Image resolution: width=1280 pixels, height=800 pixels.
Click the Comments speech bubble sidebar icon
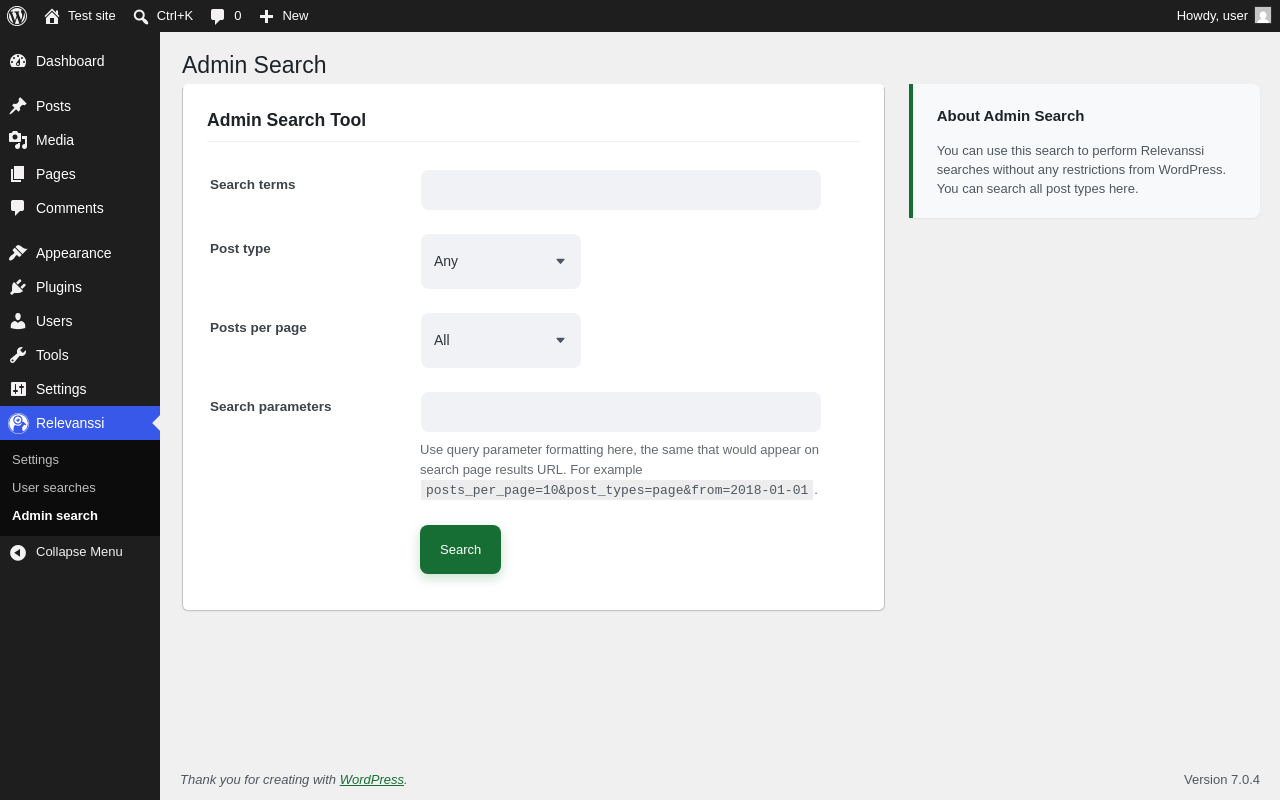click(18, 208)
